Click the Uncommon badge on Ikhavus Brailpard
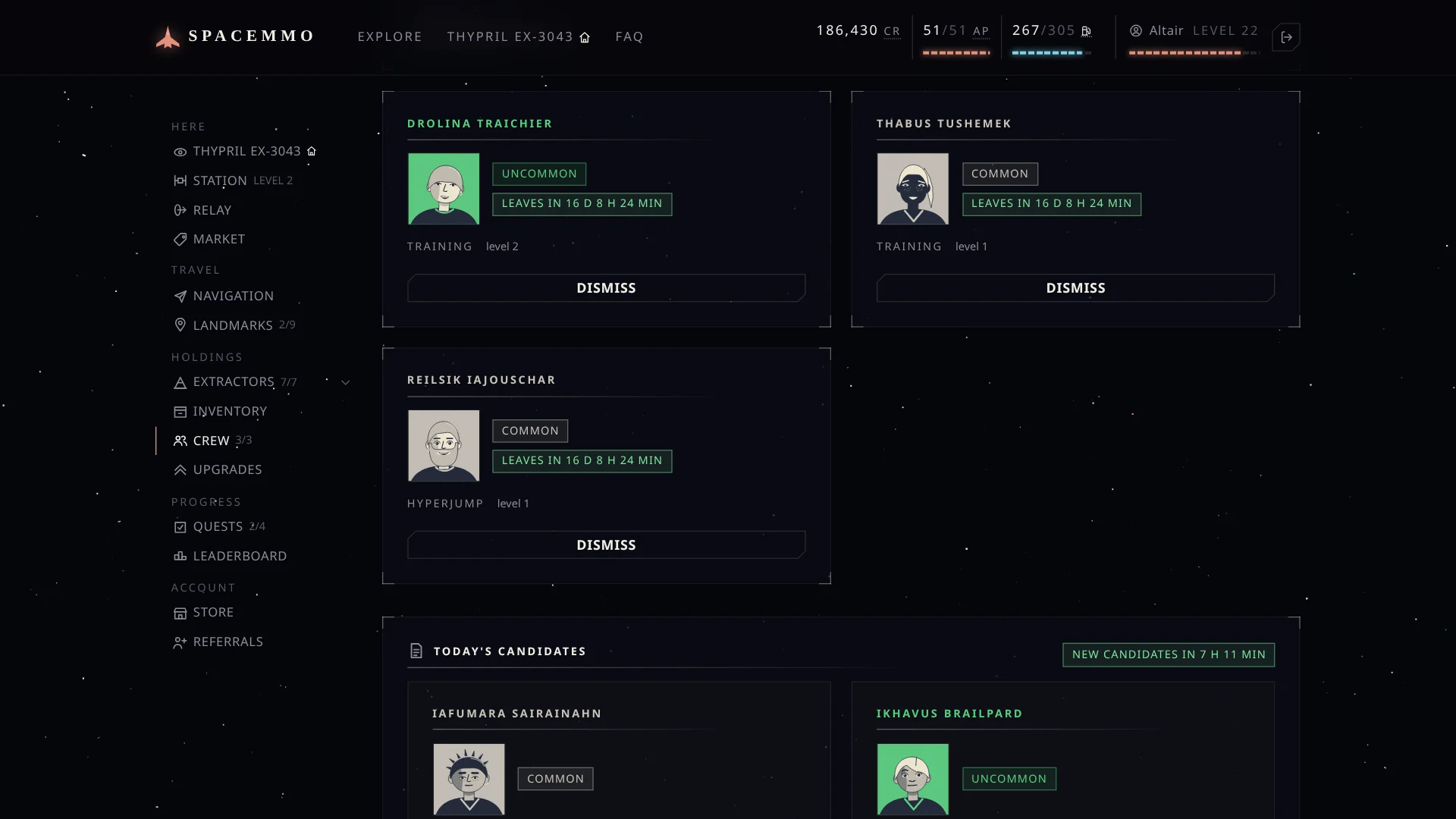1456x819 pixels. 1009,779
